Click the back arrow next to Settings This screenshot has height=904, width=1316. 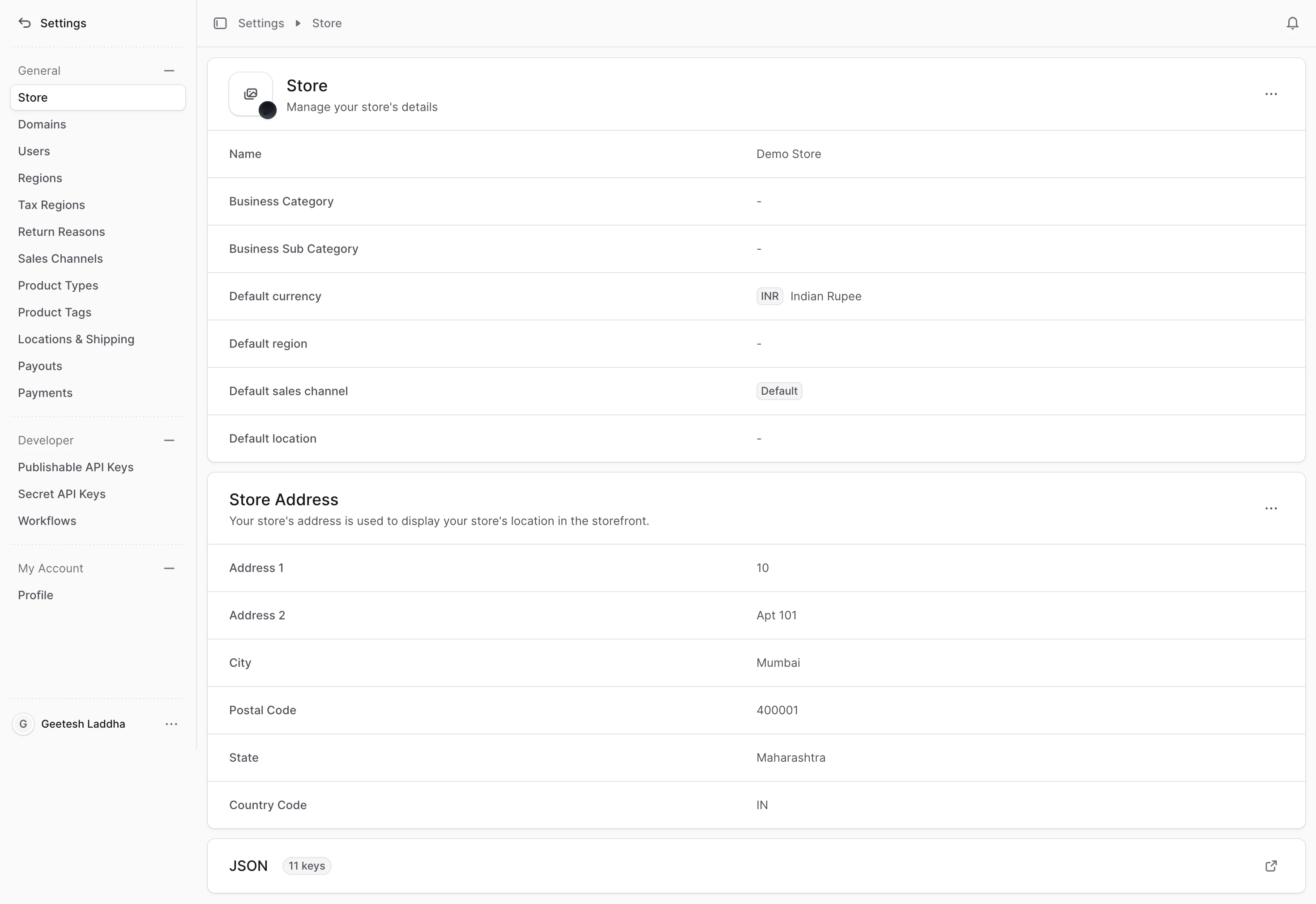(24, 23)
